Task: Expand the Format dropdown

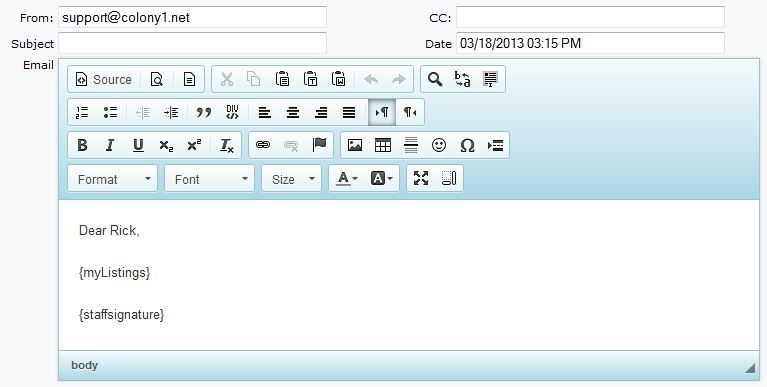Action: point(113,178)
